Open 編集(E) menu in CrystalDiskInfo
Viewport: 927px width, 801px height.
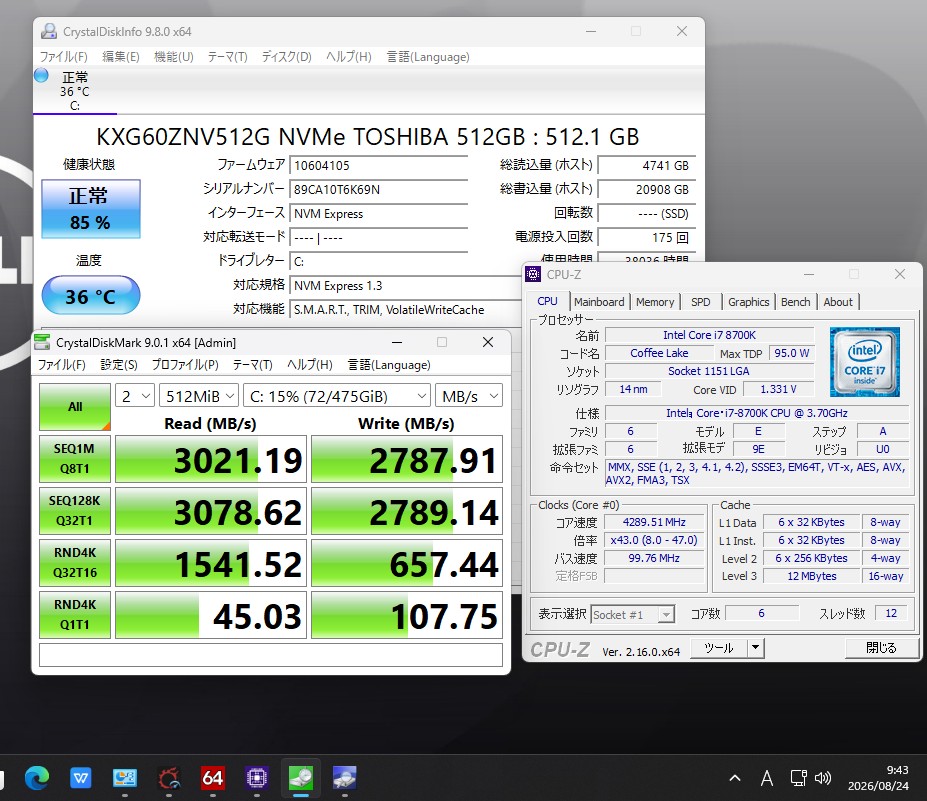pos(121,57)
